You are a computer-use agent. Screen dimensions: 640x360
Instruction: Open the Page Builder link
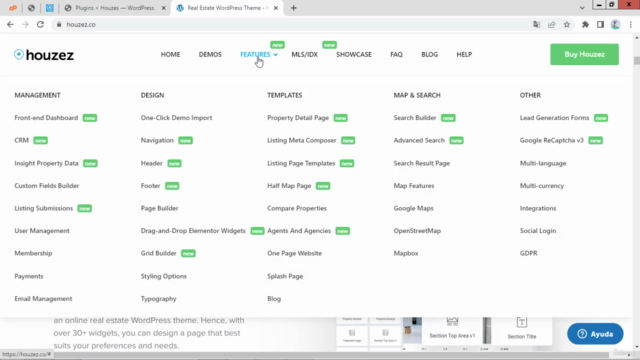coord(160,208)
